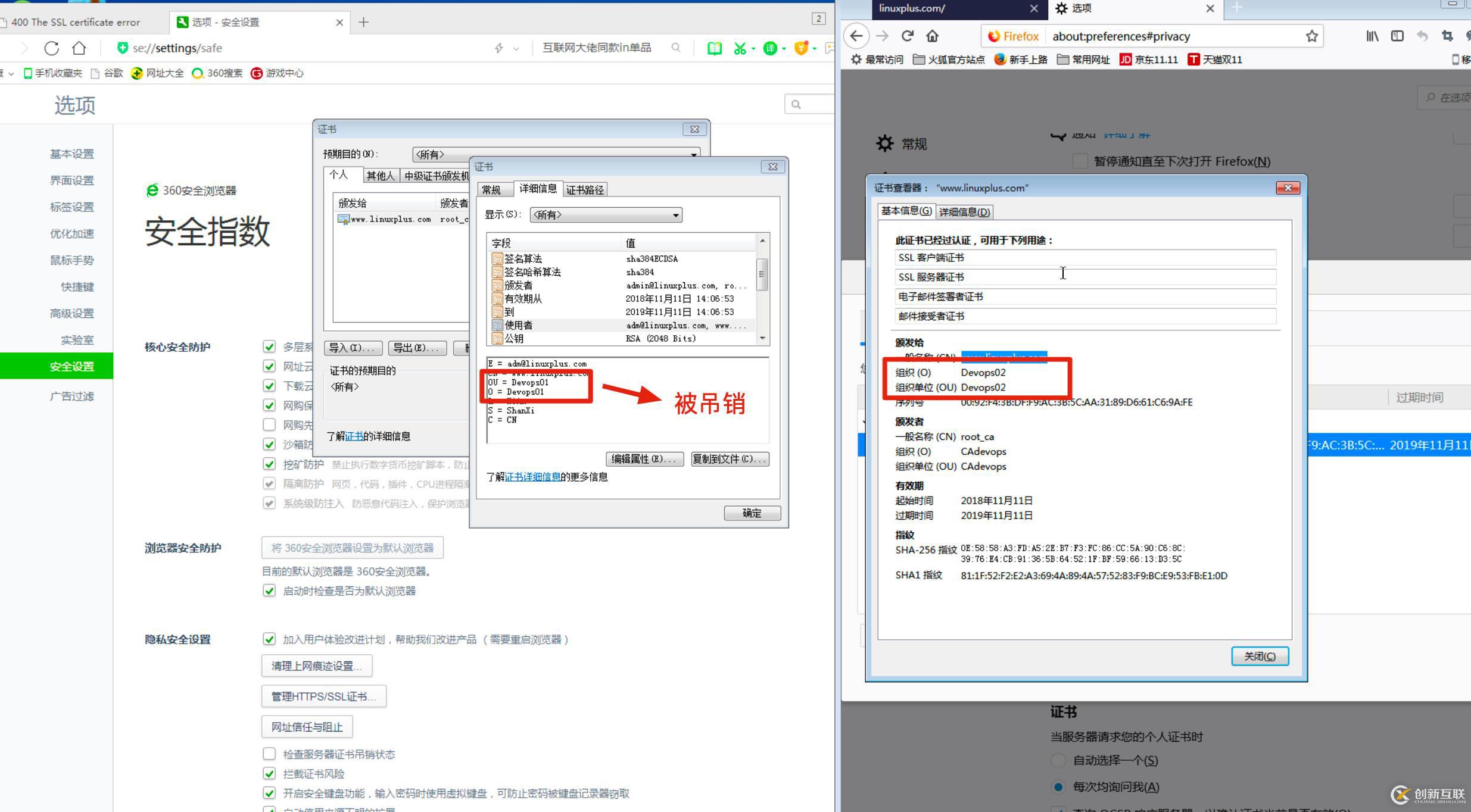
Task: Uncheck 挖矿防护 checkbox
Action: point(269,464)
